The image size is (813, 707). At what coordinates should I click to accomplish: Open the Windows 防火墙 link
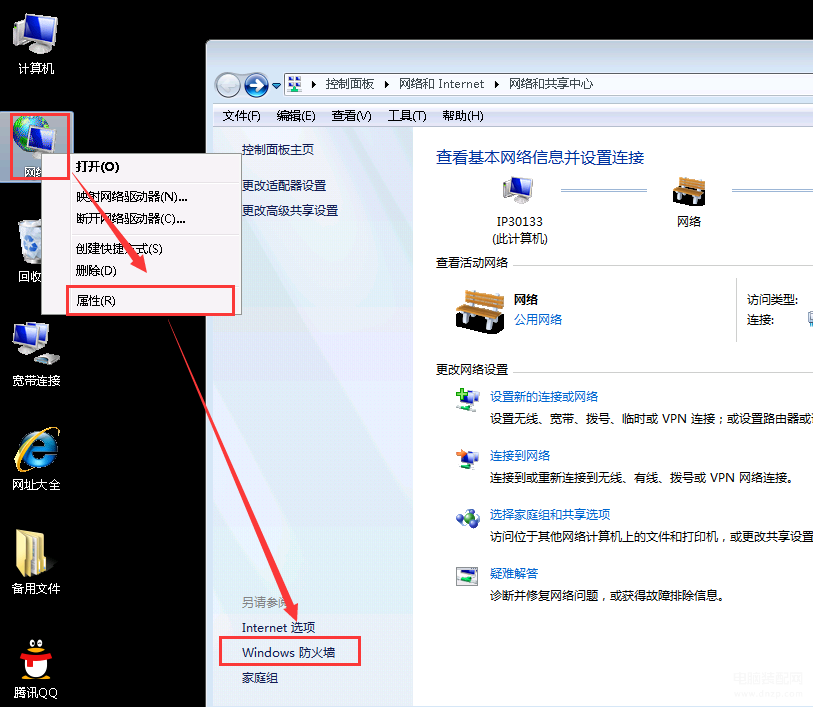coord(288,653)
